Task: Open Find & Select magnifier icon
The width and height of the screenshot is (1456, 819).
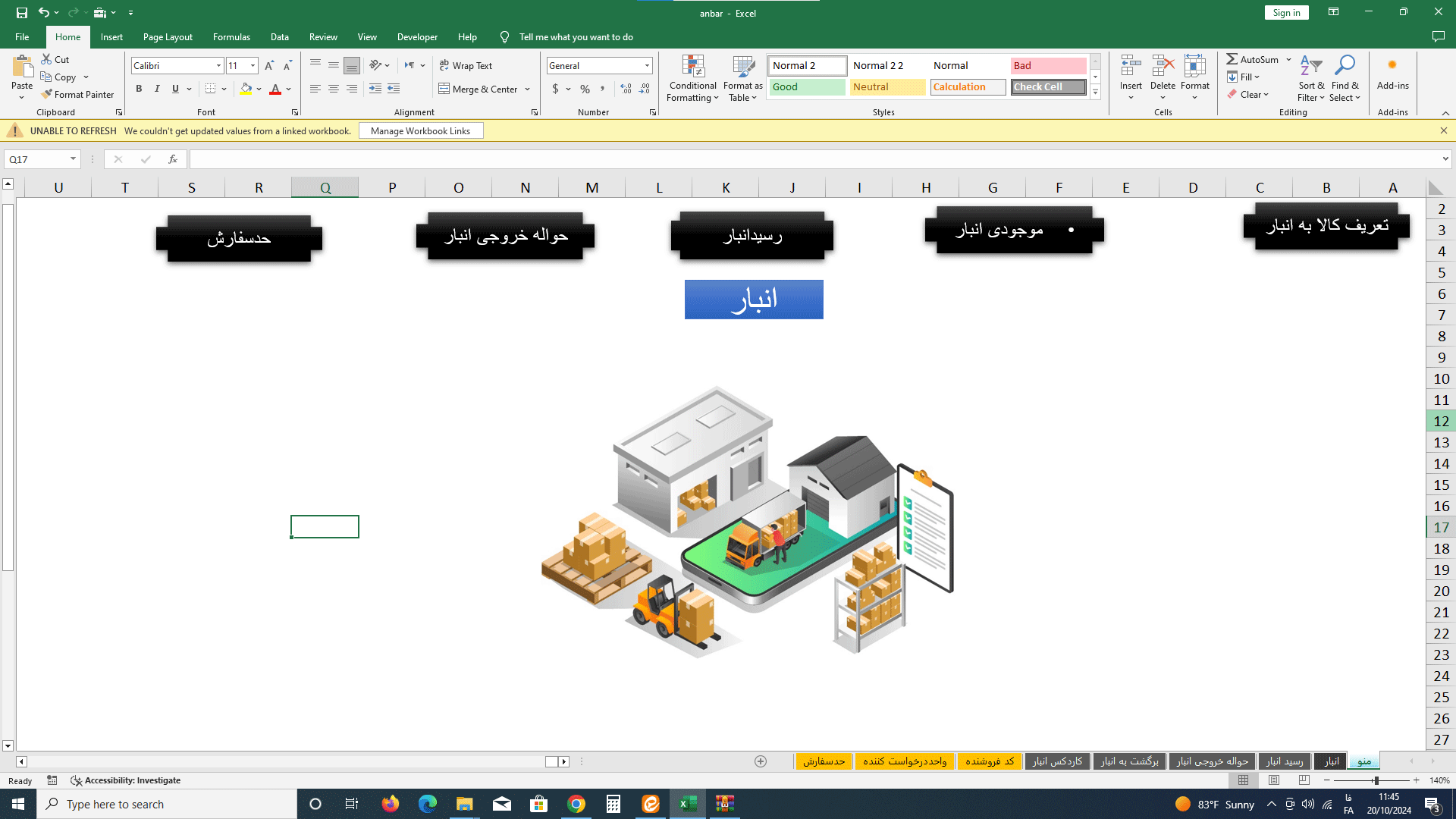Action: (x=1345, y=67)
